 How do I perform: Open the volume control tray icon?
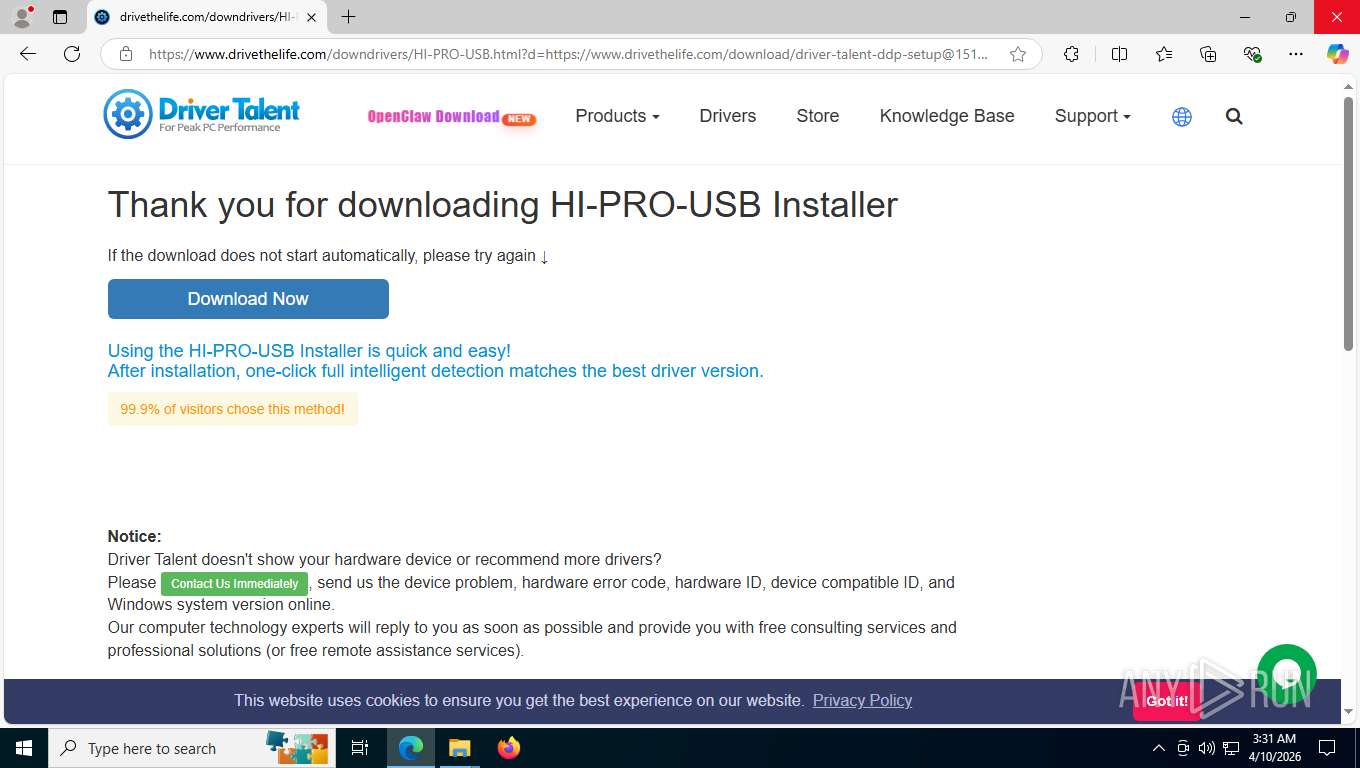point(1207,748)
